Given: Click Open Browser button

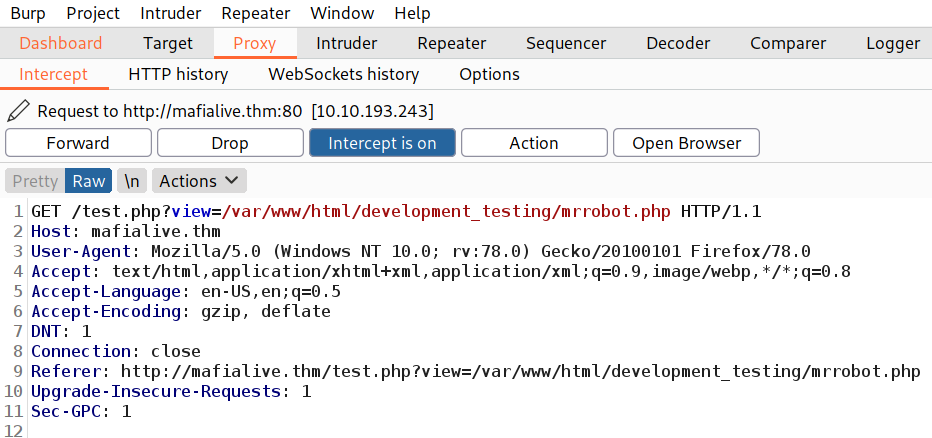Looking at the screenshot, I should [687, 143].
